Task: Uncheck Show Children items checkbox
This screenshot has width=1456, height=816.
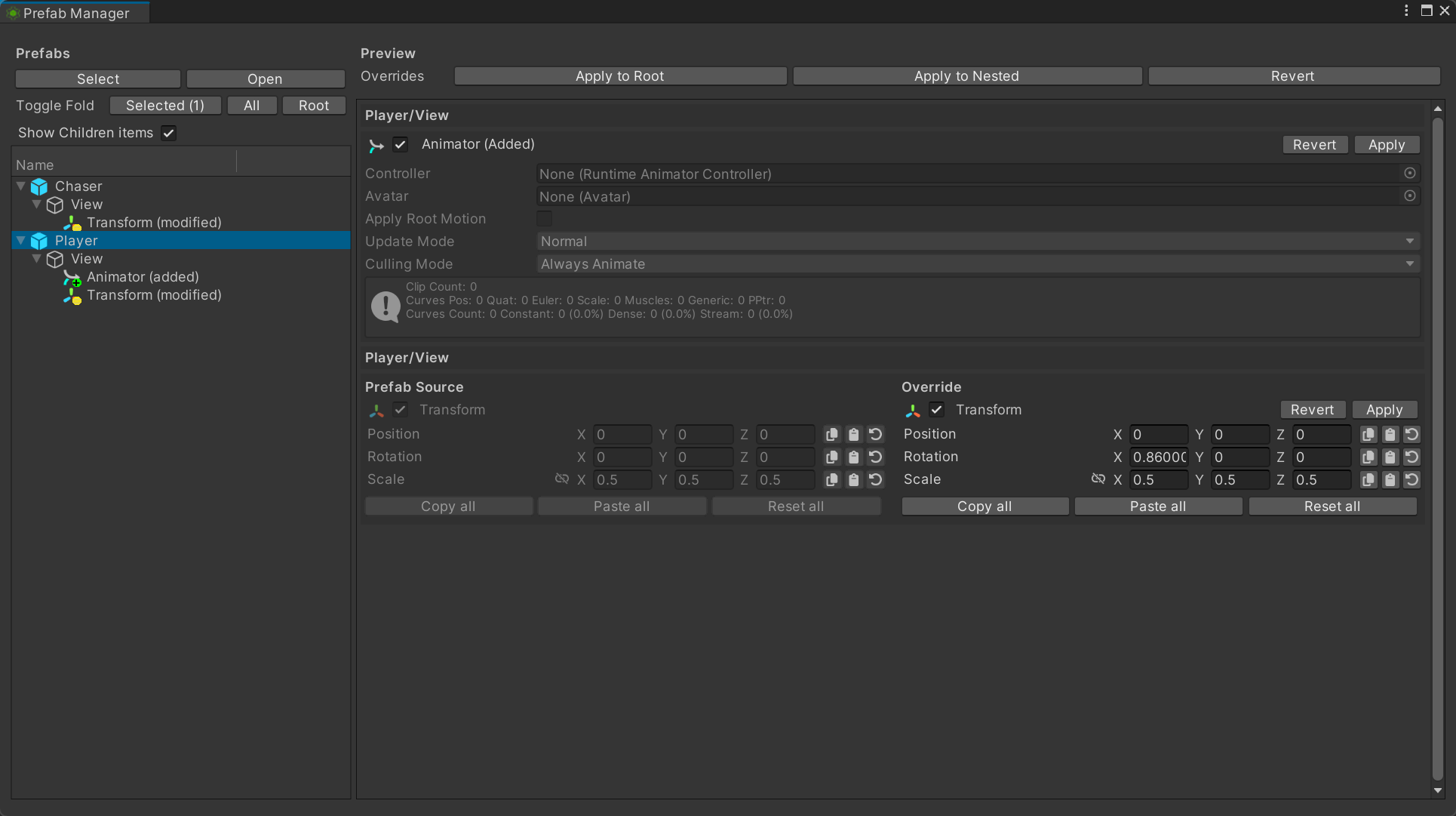Action: [x=169, y=133]
